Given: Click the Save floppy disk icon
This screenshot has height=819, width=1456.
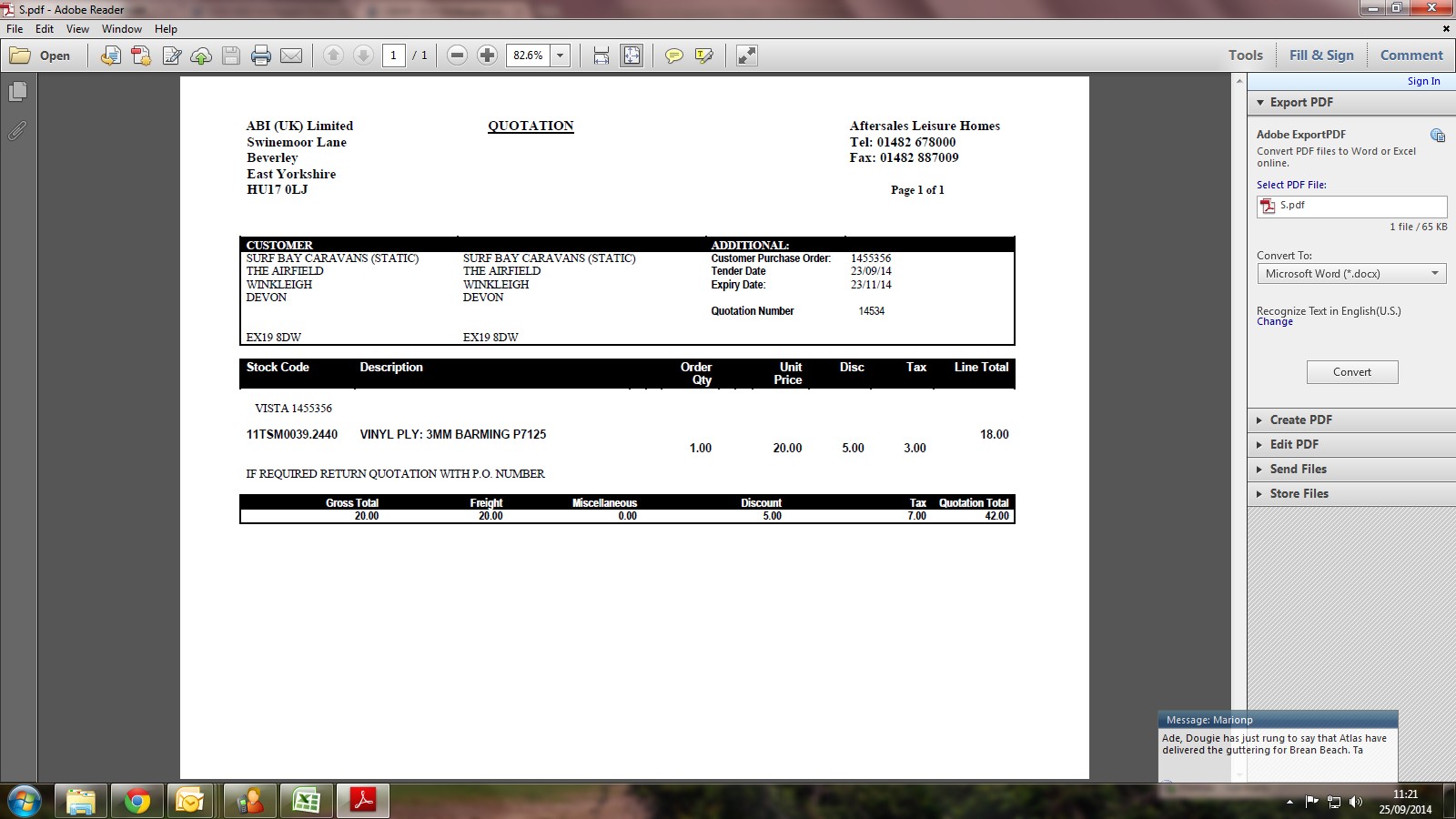Looking at the screenshot, I should click(x=231, y=56).
